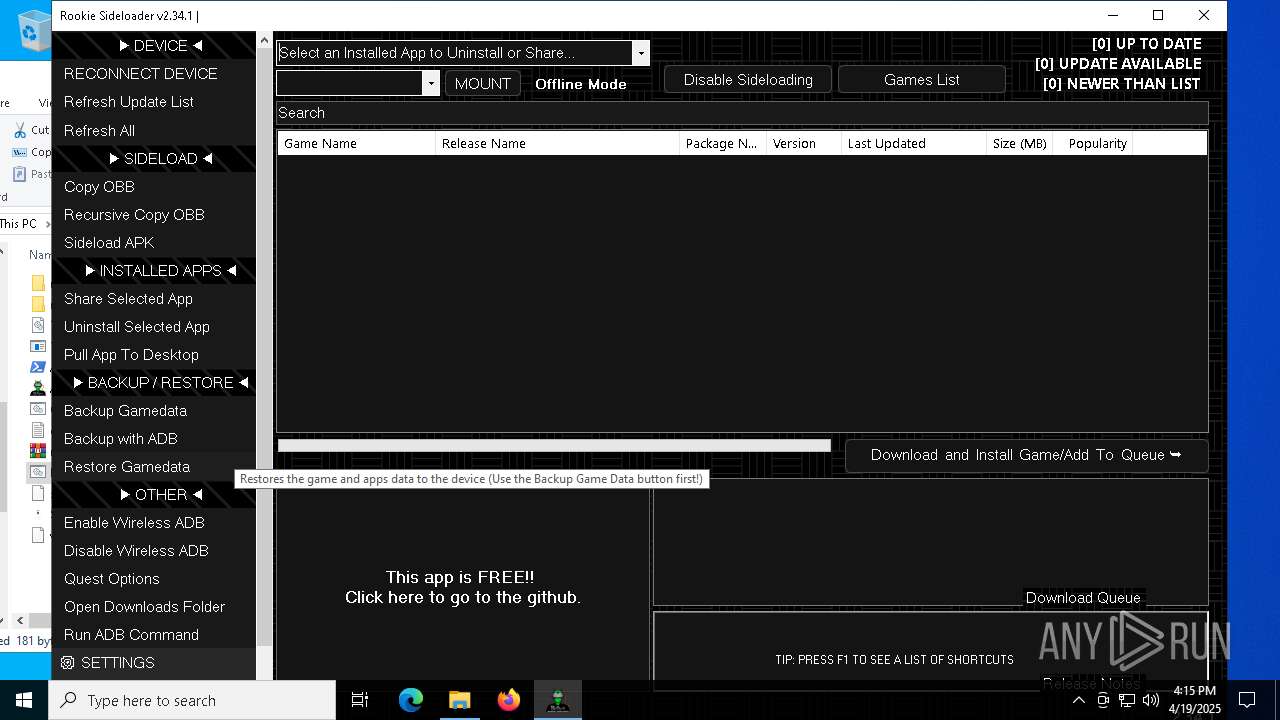
Task: Sort by Version column header
Action: (804, 143)
